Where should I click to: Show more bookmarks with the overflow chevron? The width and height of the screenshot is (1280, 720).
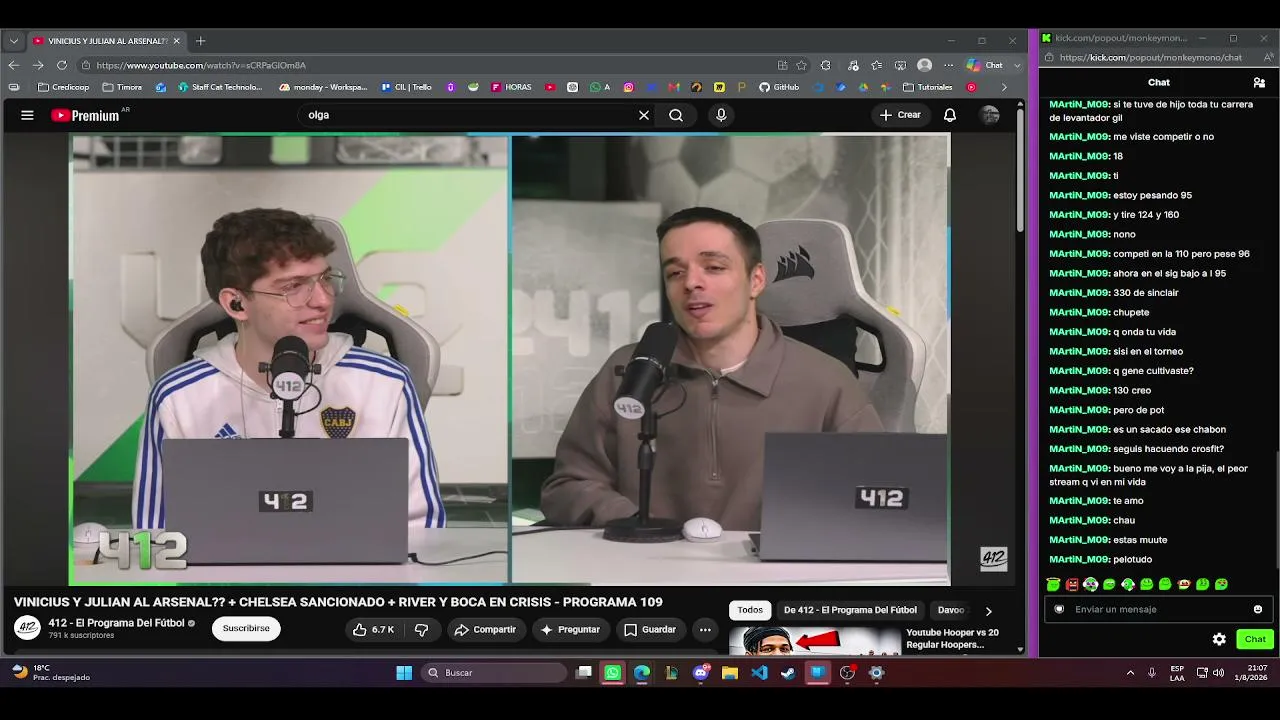(x=1005, y=87)
